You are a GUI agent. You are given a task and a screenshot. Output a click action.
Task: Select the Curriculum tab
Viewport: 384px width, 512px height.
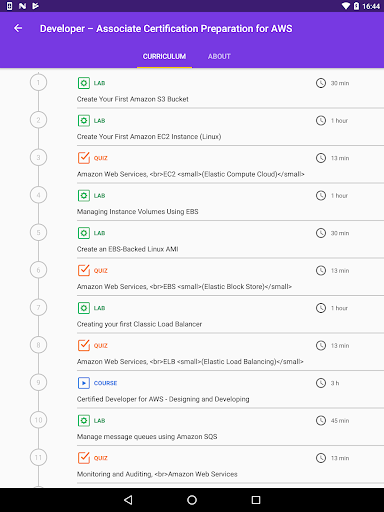tap(164, 56)
